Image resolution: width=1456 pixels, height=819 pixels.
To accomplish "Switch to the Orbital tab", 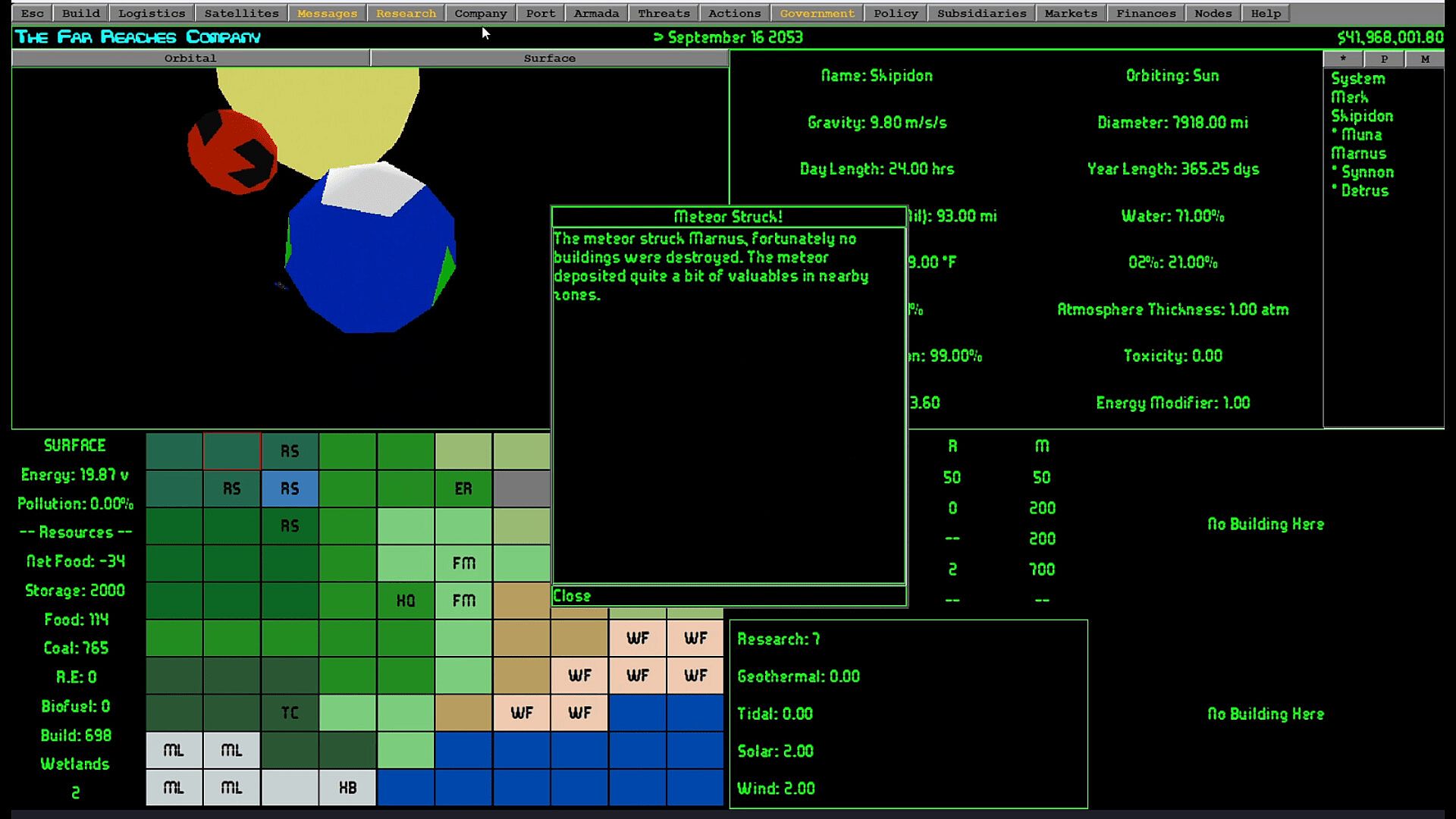I will coord(190,58).
